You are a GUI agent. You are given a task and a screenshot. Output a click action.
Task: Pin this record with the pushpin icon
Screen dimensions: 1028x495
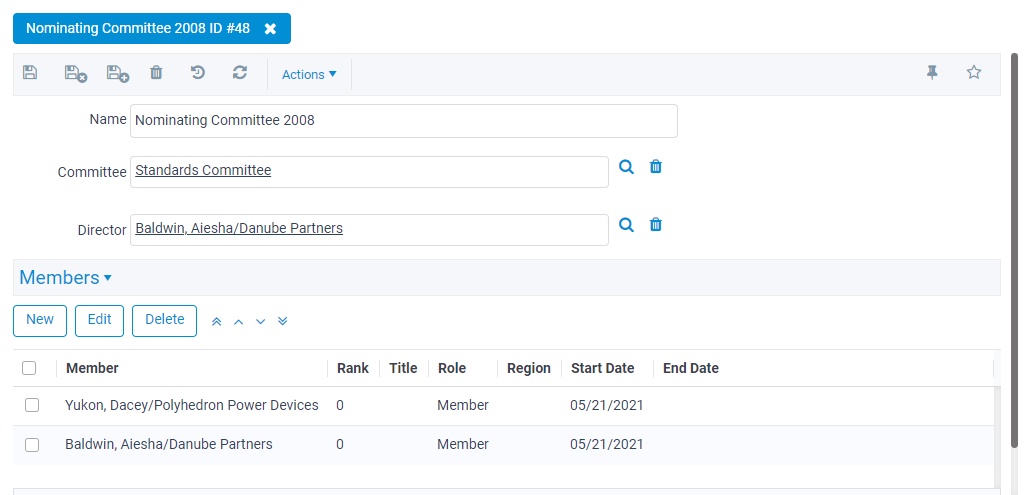tap(932, 73)
